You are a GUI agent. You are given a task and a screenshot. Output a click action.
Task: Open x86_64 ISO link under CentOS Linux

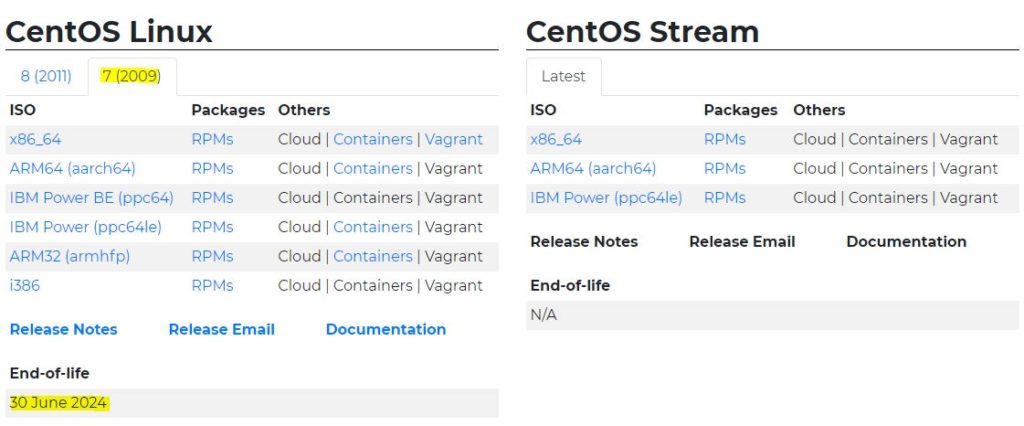tap(35, 139)
